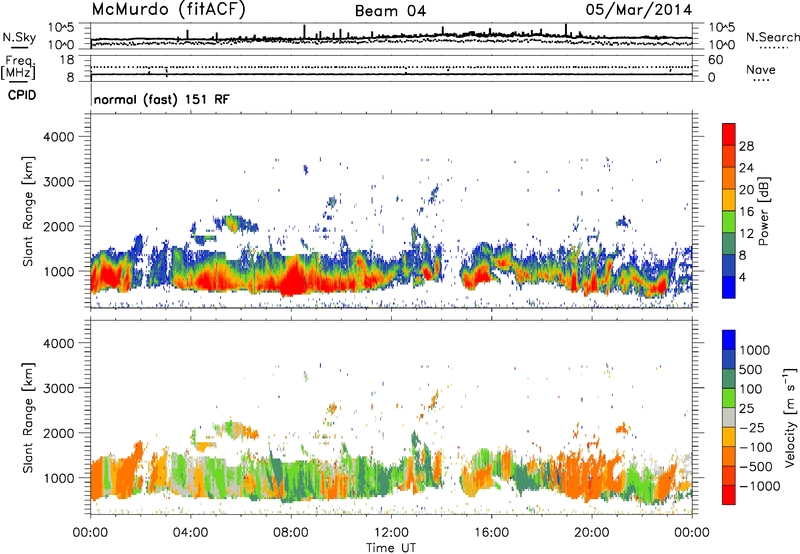Click the 16 label on Power colorbar
This screenshot has width=800, height=554.
coord(746,212)
